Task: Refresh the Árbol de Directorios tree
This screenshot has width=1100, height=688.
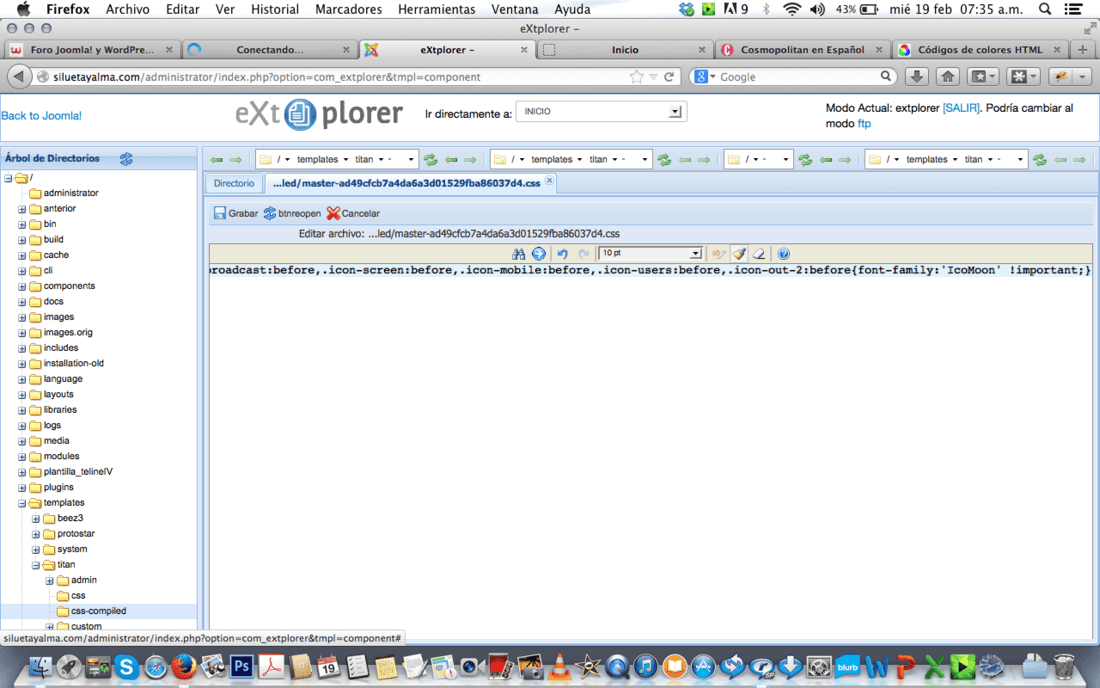Action: tap(126, 158)
